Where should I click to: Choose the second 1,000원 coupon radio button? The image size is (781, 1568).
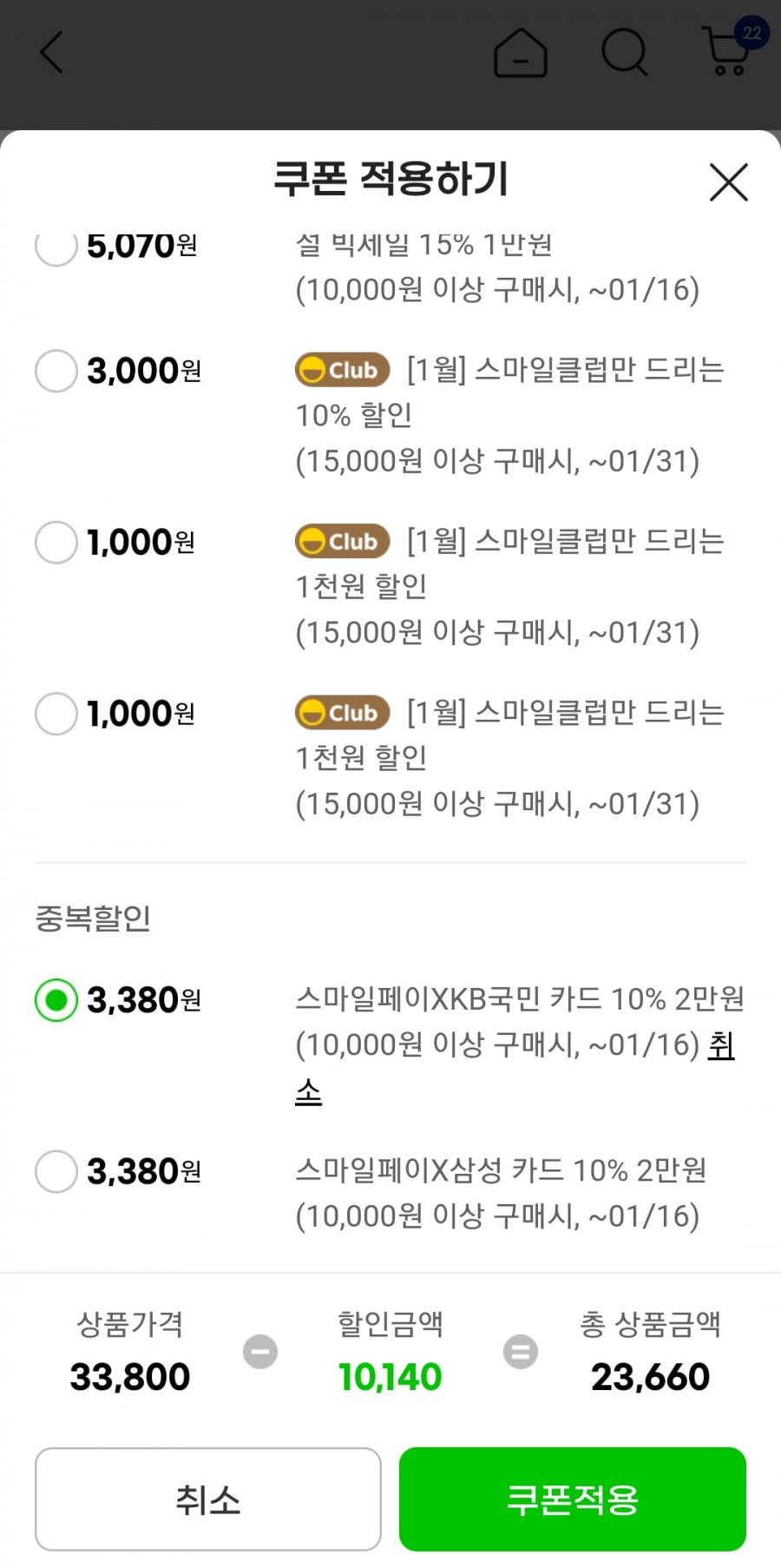point(56,714)
